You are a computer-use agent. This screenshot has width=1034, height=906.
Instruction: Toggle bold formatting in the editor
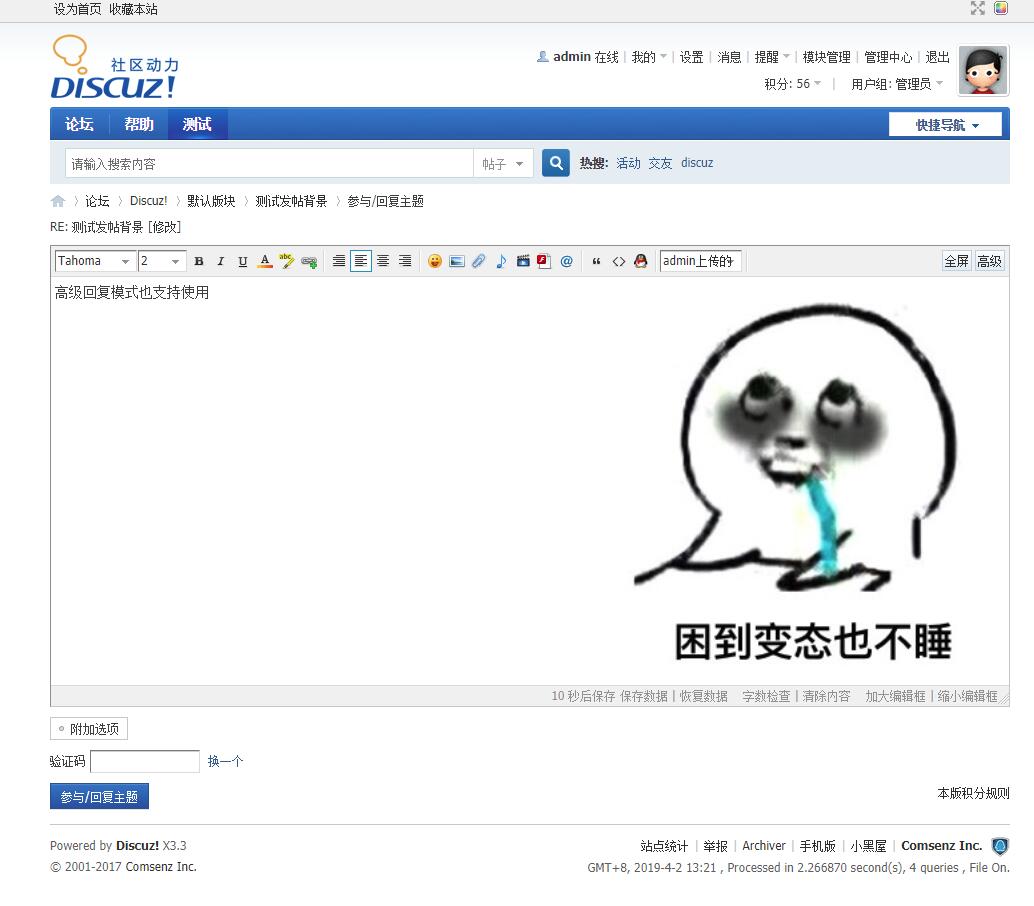pyautogui.click(x=198, y=261)
